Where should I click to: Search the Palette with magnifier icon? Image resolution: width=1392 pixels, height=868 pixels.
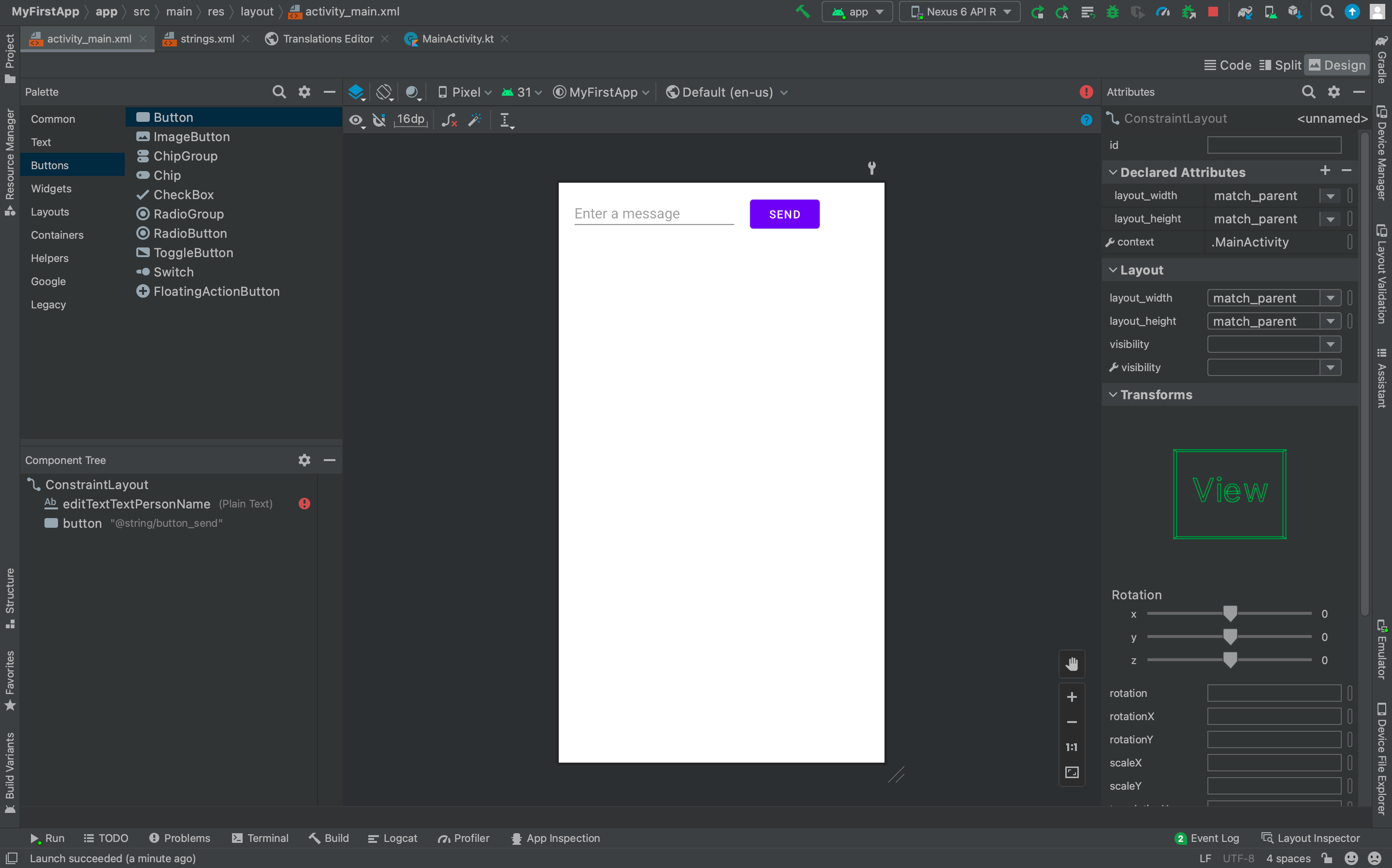coord(278,92)
